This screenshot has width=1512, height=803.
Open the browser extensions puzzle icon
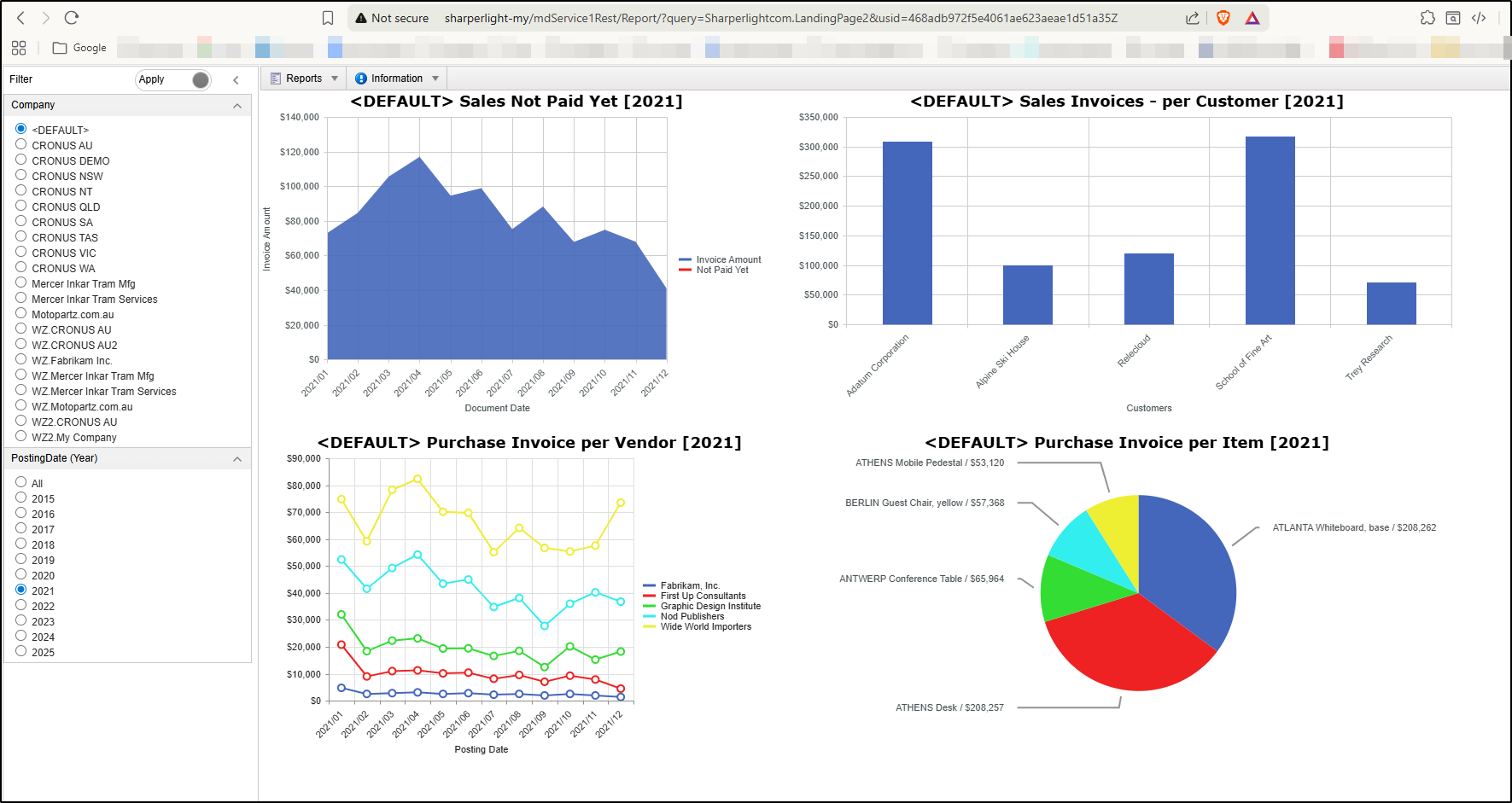[x=1427, y=18]
